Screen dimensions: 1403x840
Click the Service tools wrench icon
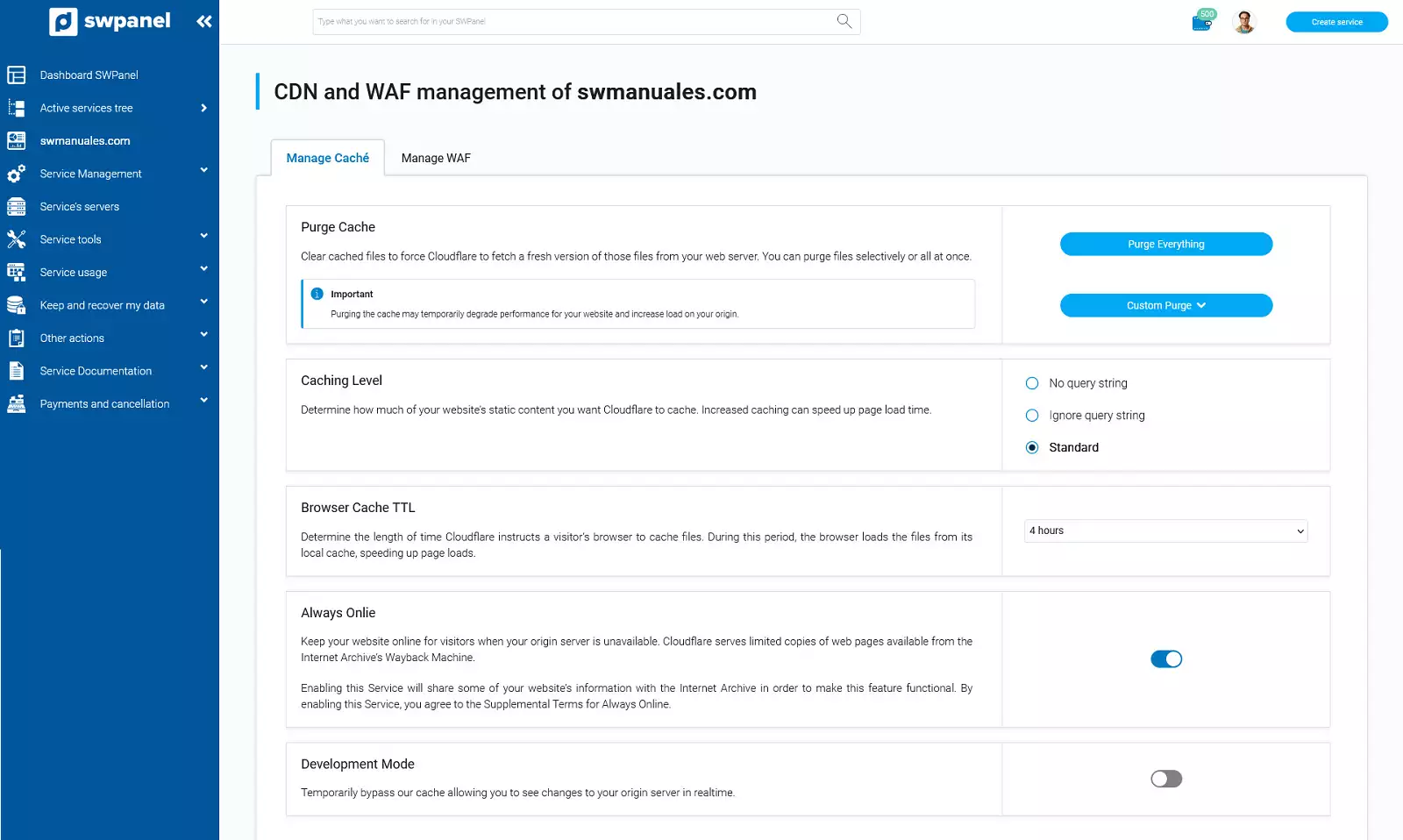click(17, 239)
